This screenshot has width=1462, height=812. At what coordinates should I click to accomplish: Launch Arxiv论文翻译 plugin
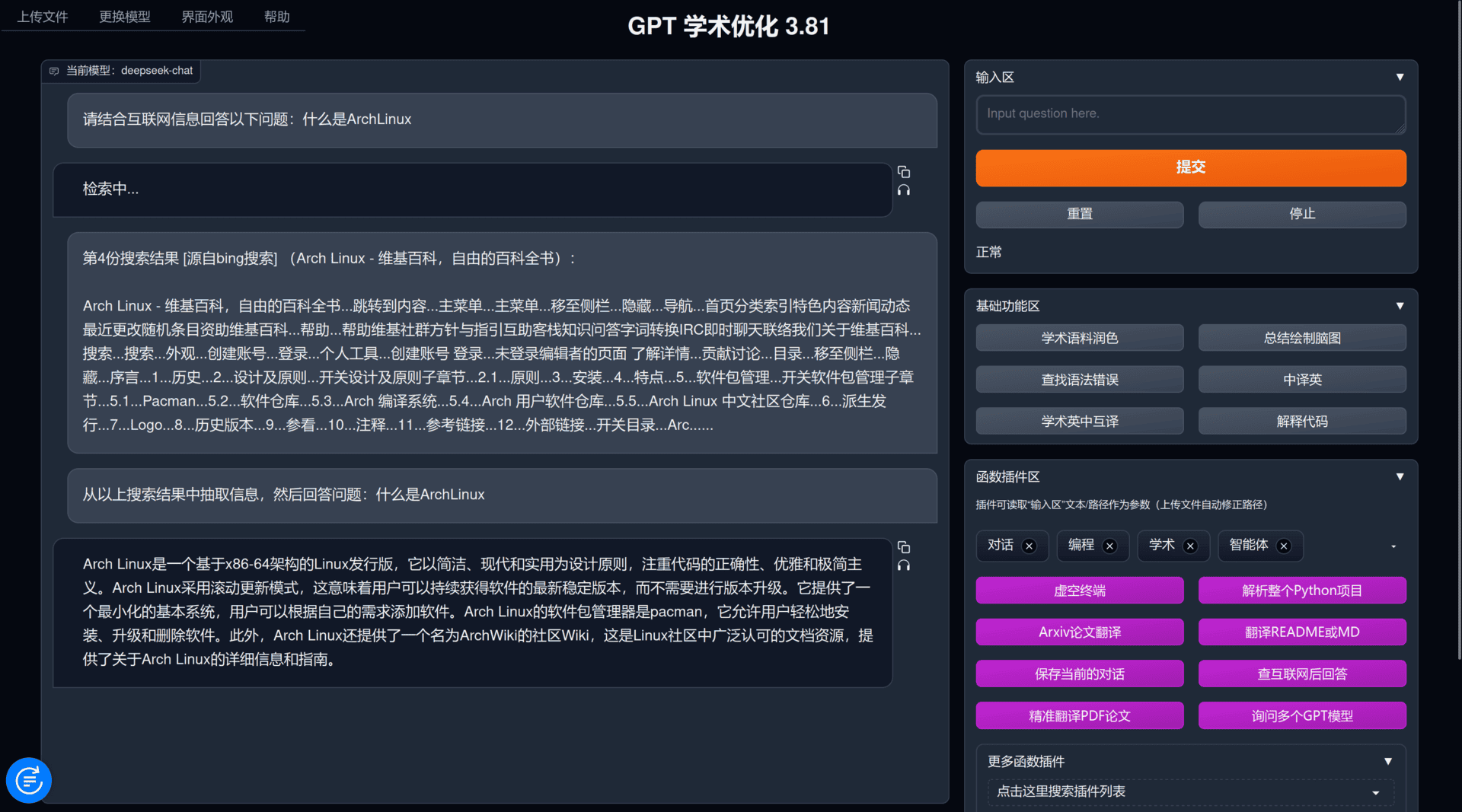tap(1080, 632)
